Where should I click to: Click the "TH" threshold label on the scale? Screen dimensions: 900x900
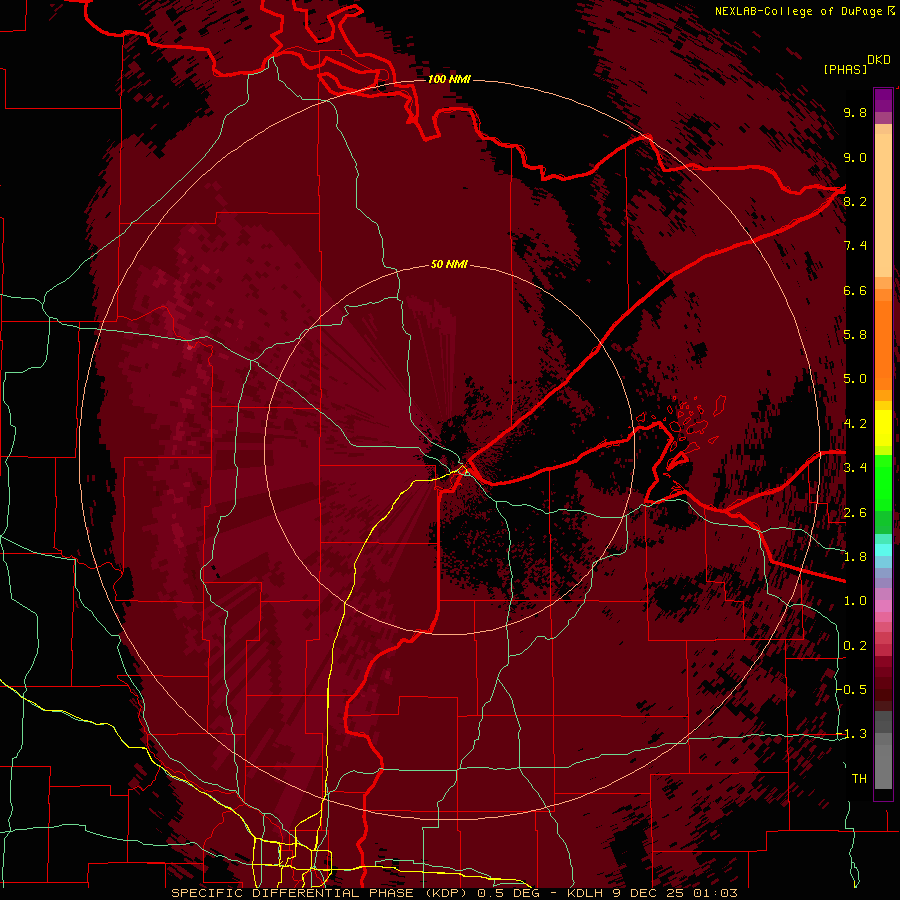(x=859, y=779)
